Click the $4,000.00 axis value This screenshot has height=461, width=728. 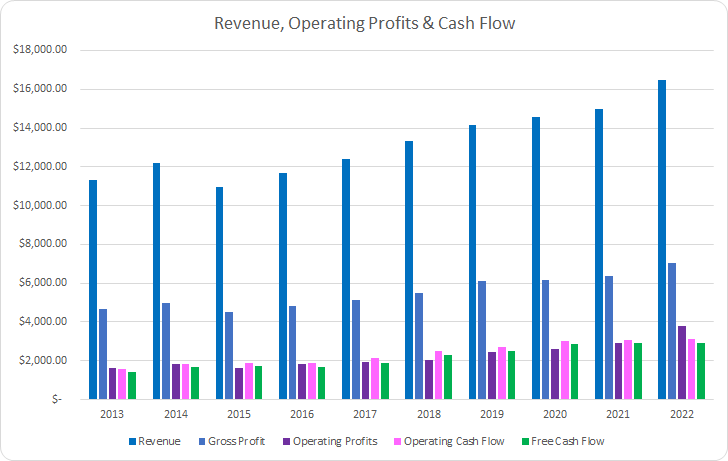tap(43, 321)
